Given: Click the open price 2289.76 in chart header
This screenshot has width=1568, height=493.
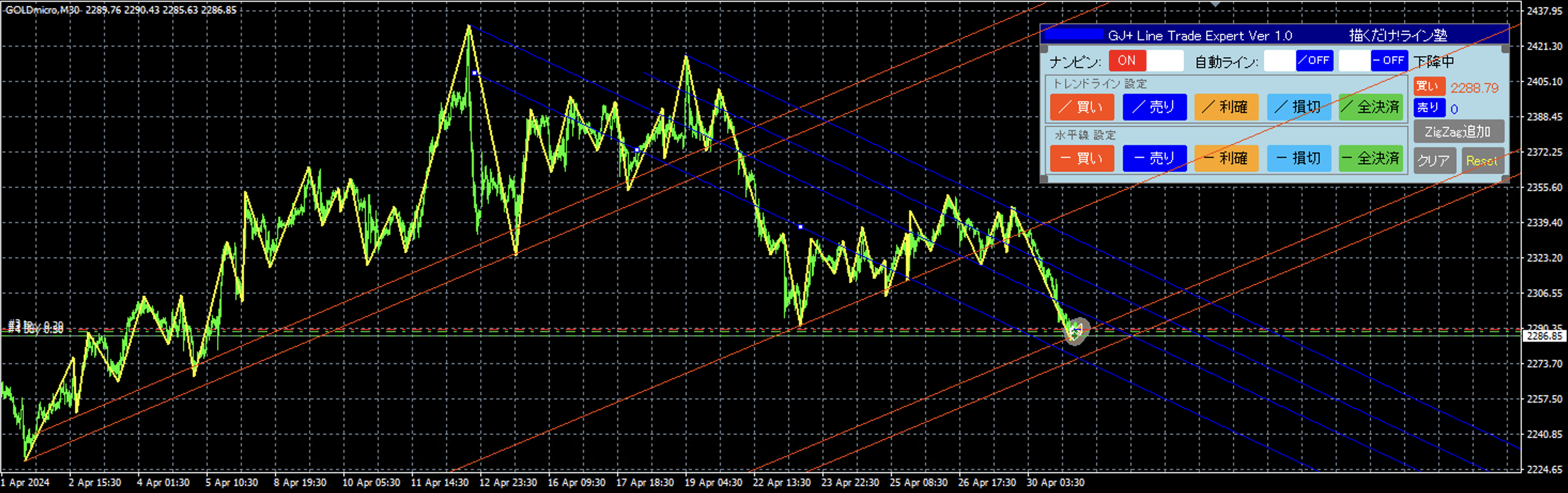Looking at the screenshot, I should 103,10.
